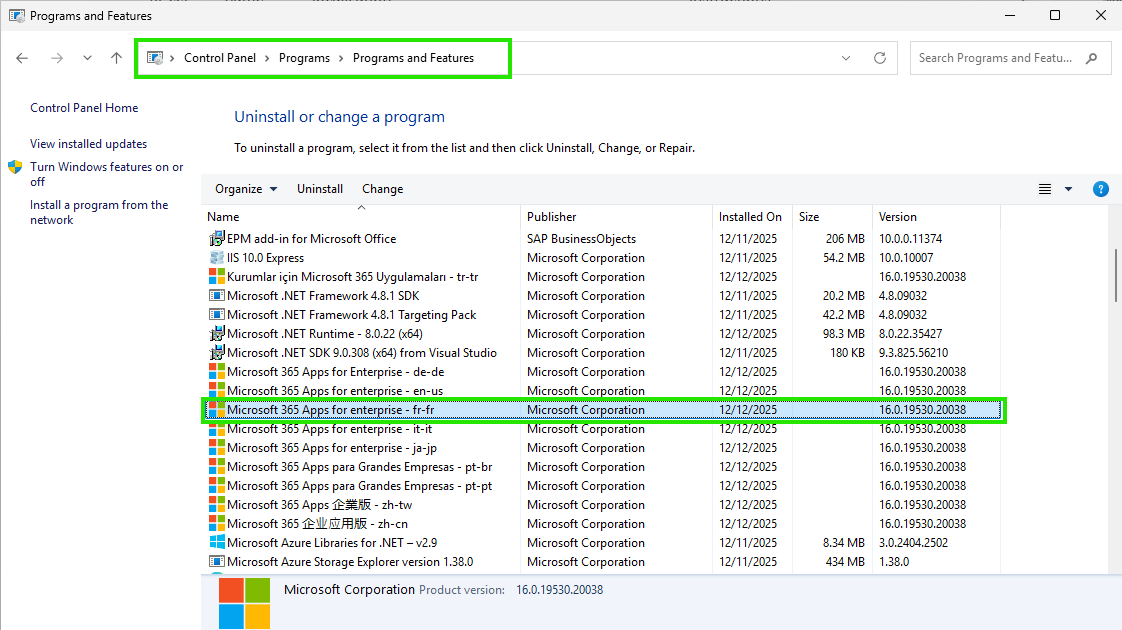Viewport: 1122px width, 630px height.
Task: Click the Microsoft .NET SDK 9.0.308 icon
Action: 216,353
